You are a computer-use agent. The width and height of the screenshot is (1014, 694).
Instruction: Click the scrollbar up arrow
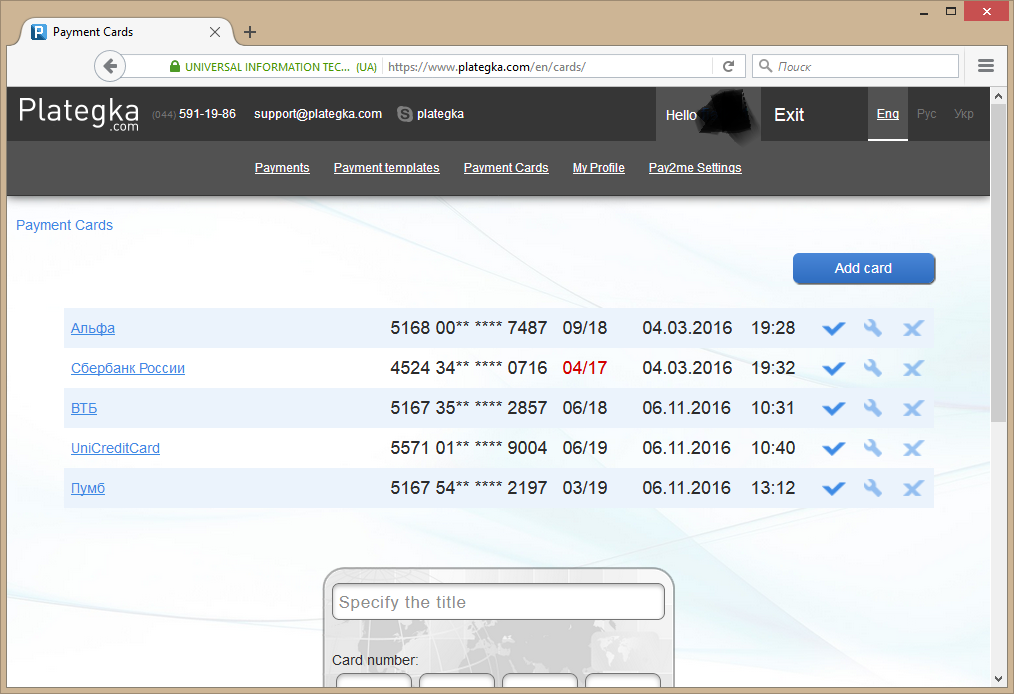(998, 96)
